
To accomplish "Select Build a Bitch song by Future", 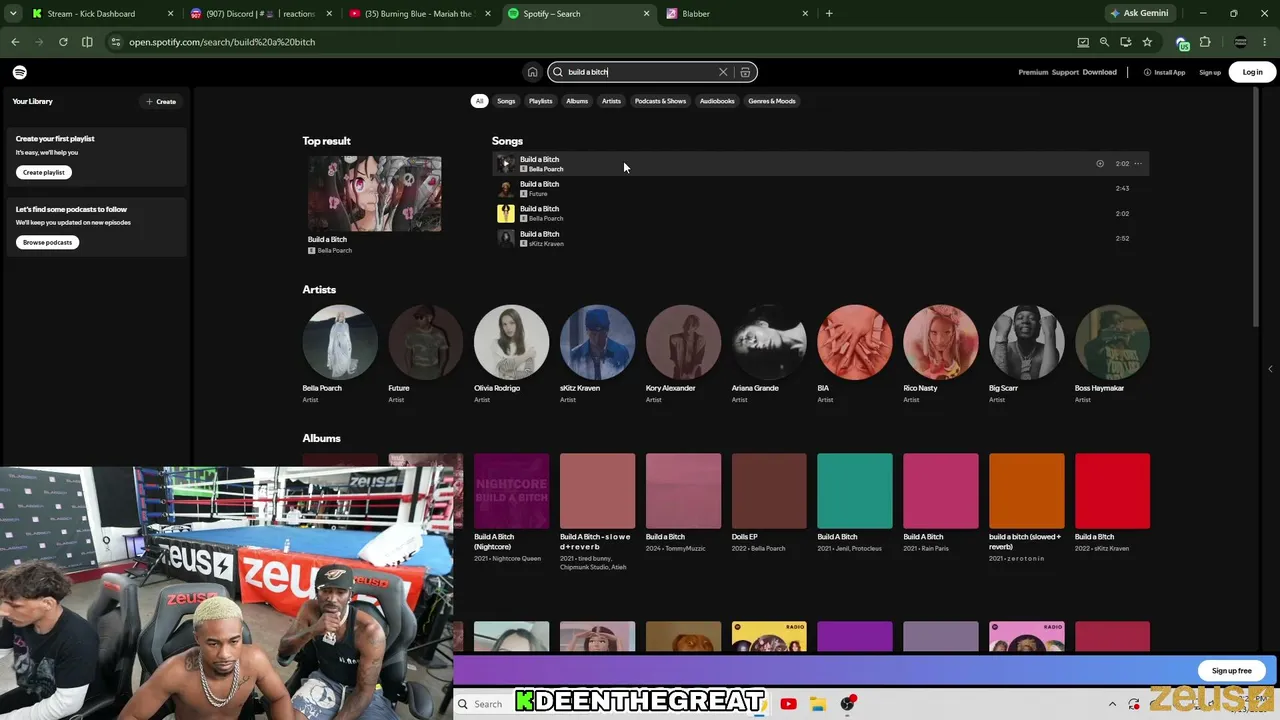I will click(820, 189).
